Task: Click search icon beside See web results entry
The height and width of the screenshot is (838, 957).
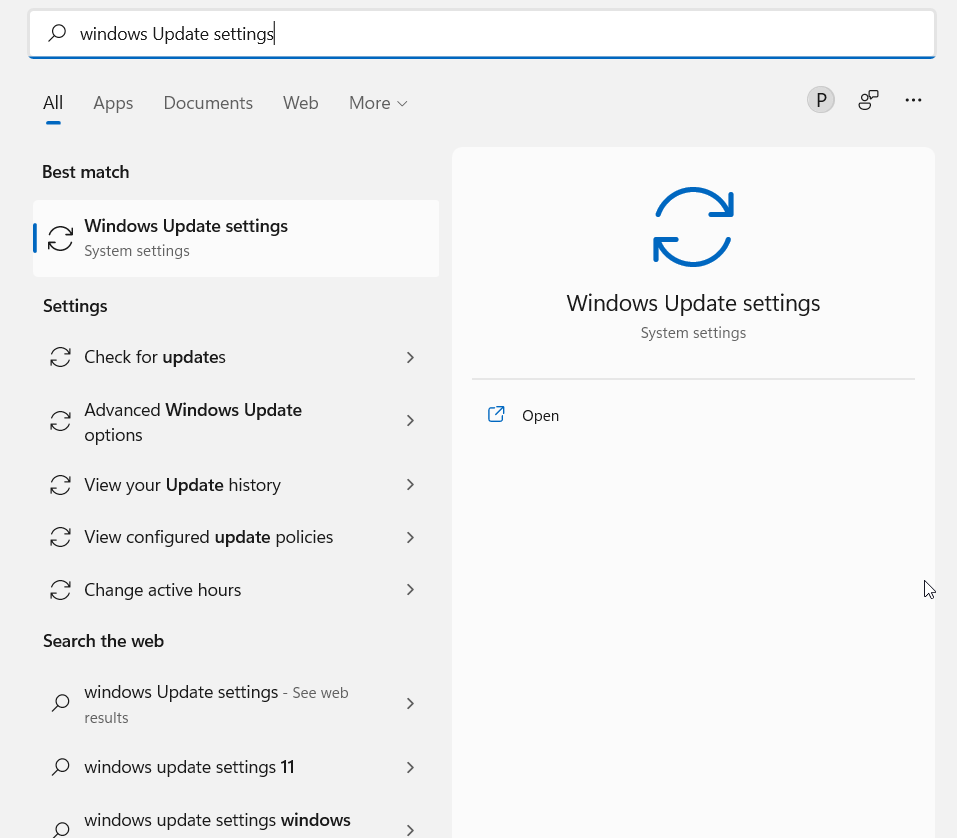Action: (x=60, y=703)
